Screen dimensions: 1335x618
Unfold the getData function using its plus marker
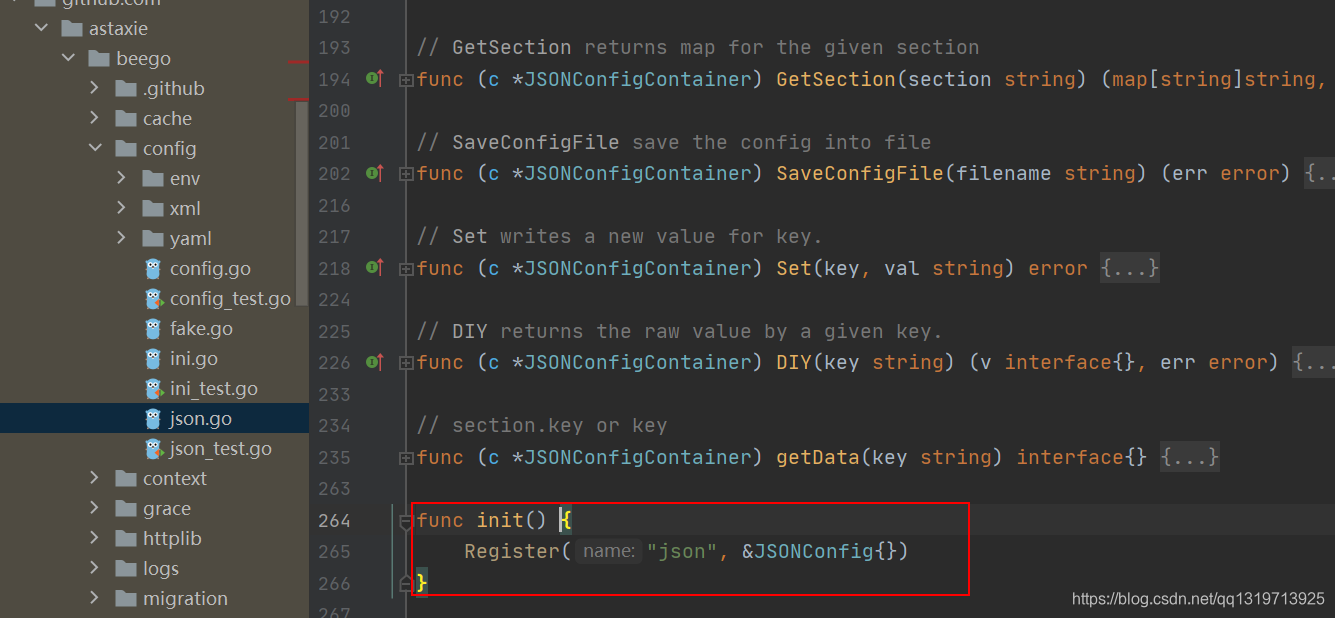pyautogui.click(x=406, y=458)
